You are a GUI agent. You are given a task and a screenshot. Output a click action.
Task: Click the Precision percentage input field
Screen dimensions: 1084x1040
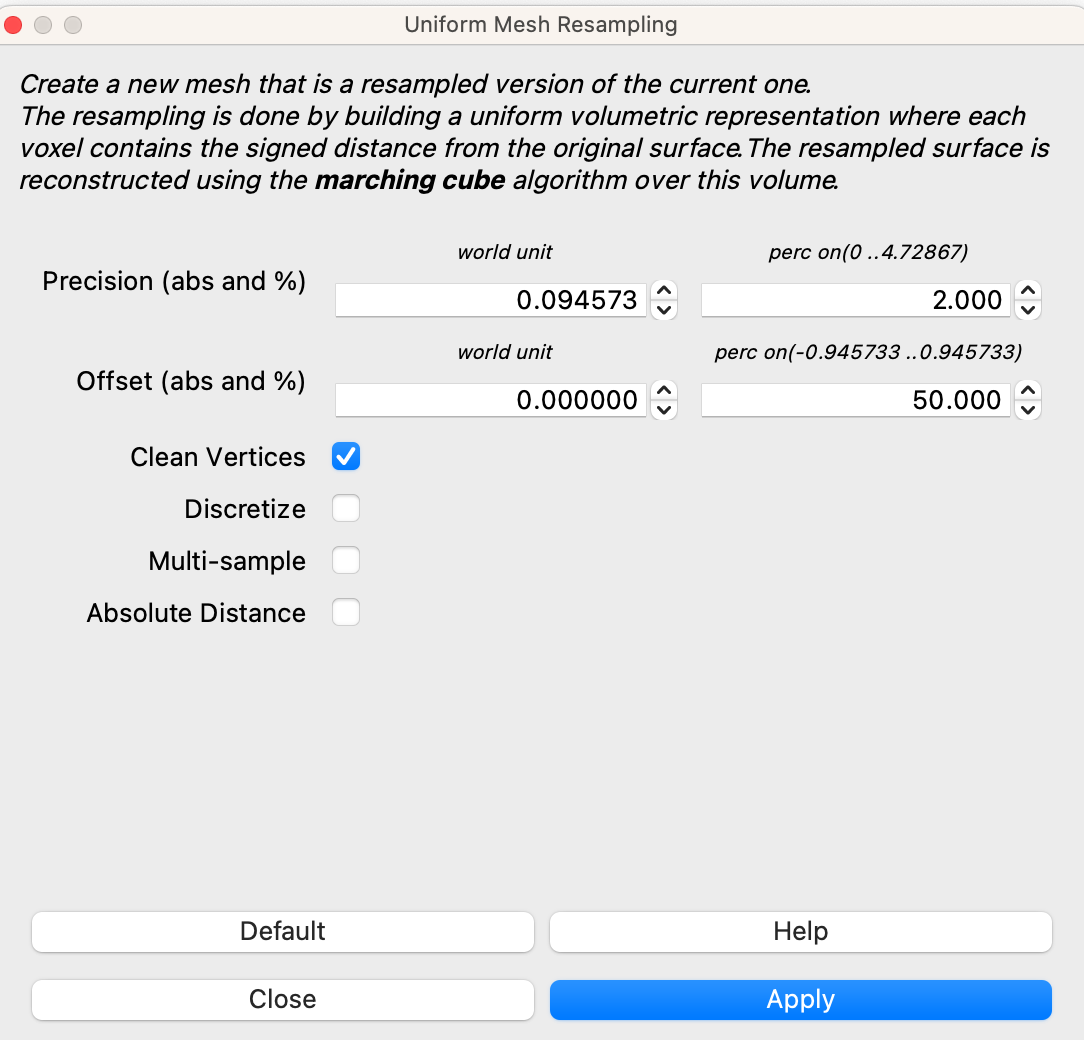click(x=856, y=300)
